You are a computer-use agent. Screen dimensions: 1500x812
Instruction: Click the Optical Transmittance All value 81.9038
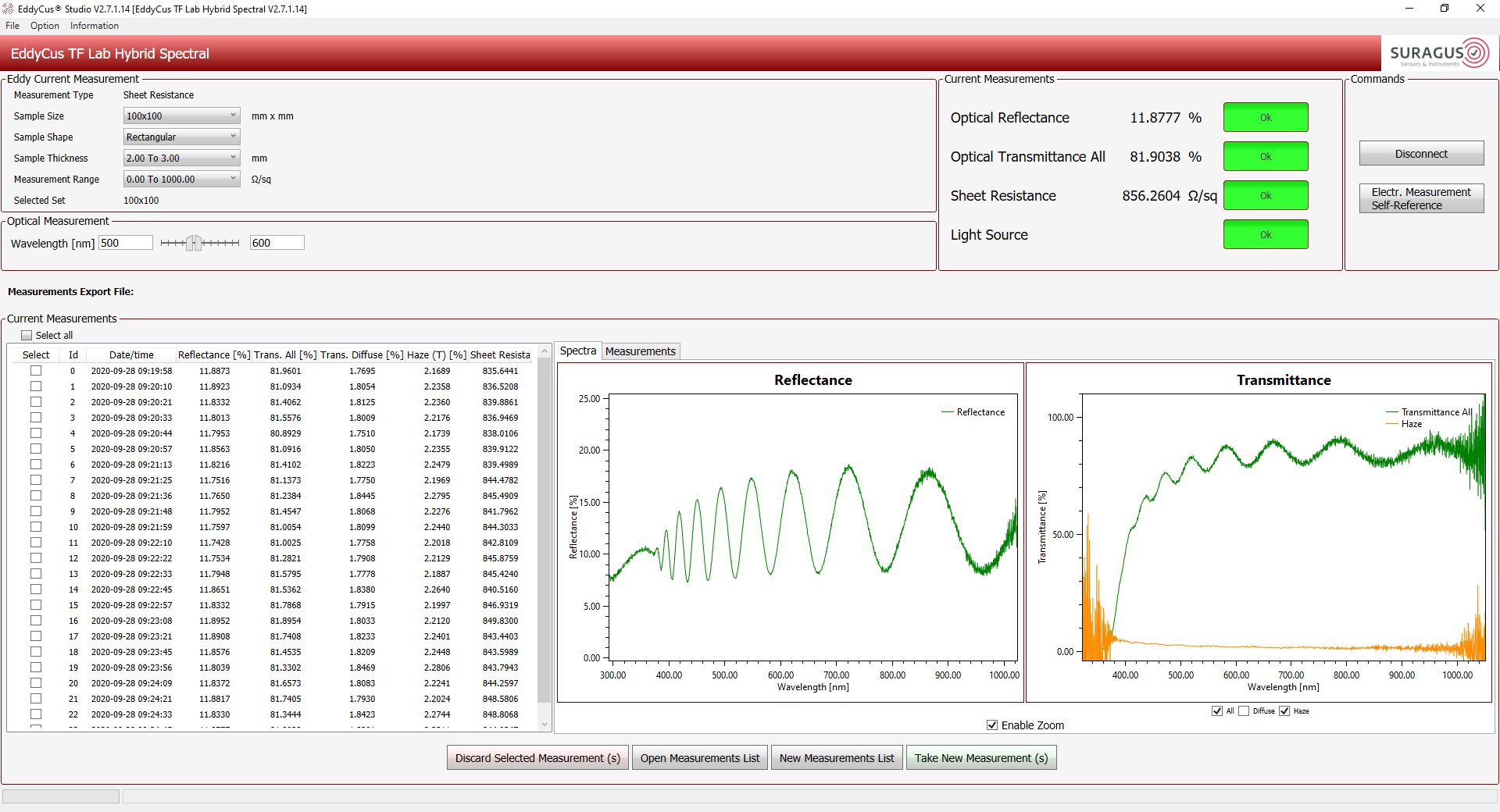tap(1155, 156)
